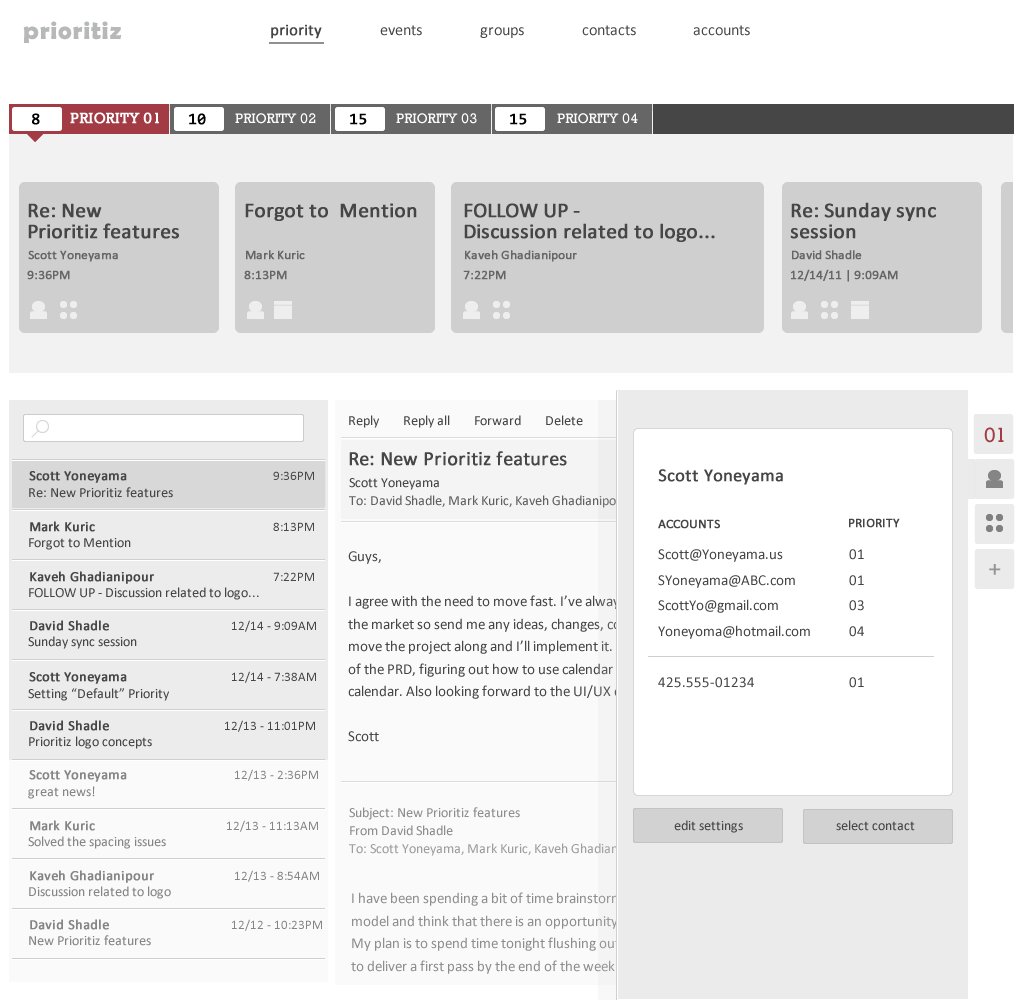Click the search magnifier icon
1024x1000 pixels.
(x=40, y=428)
